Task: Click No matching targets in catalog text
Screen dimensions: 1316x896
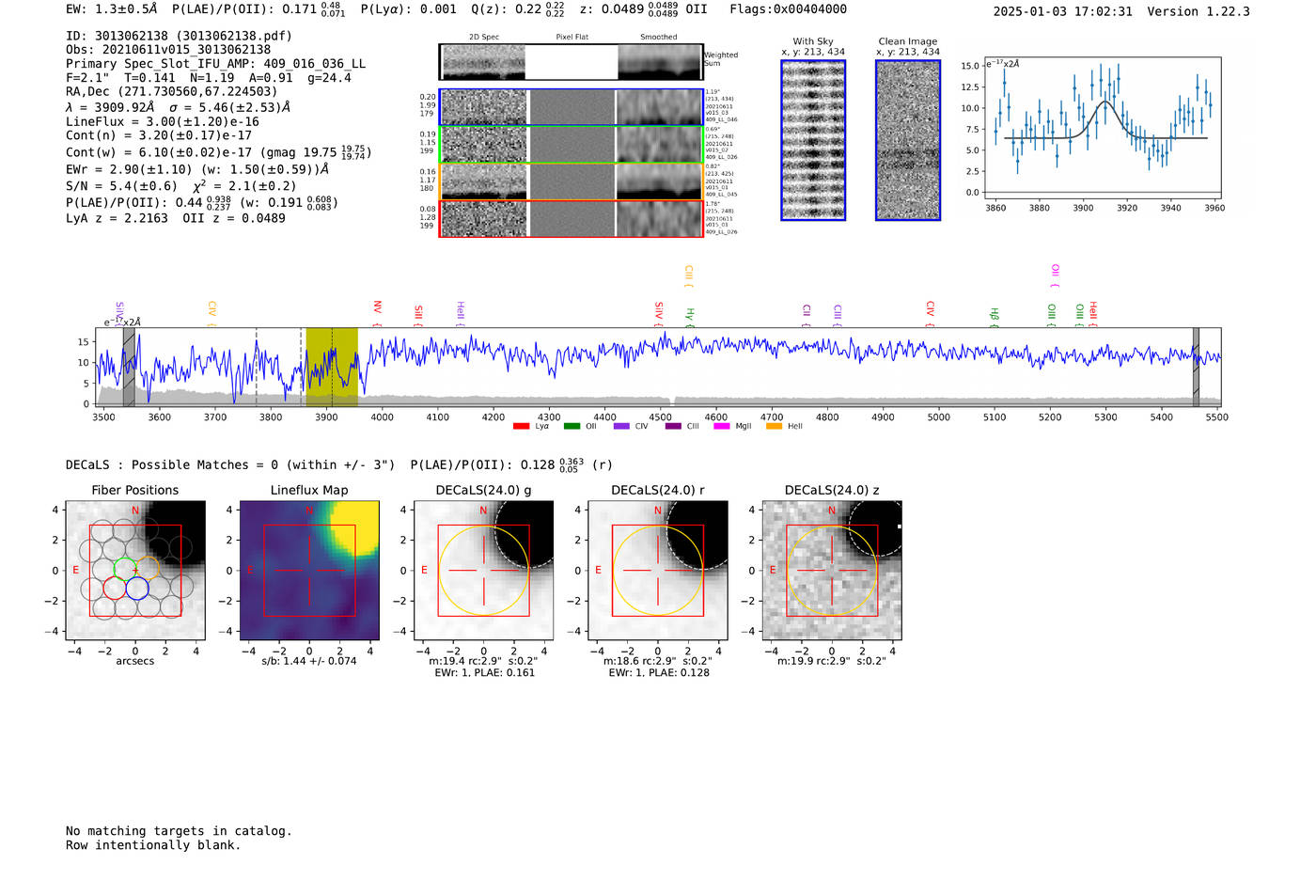Action: (179, 831)
